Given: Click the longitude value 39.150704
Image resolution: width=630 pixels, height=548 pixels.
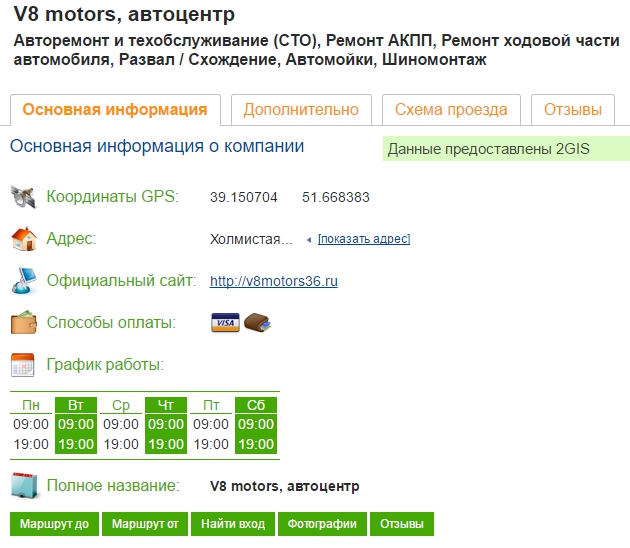Looking at the screenshot, I should pos(243,197).
